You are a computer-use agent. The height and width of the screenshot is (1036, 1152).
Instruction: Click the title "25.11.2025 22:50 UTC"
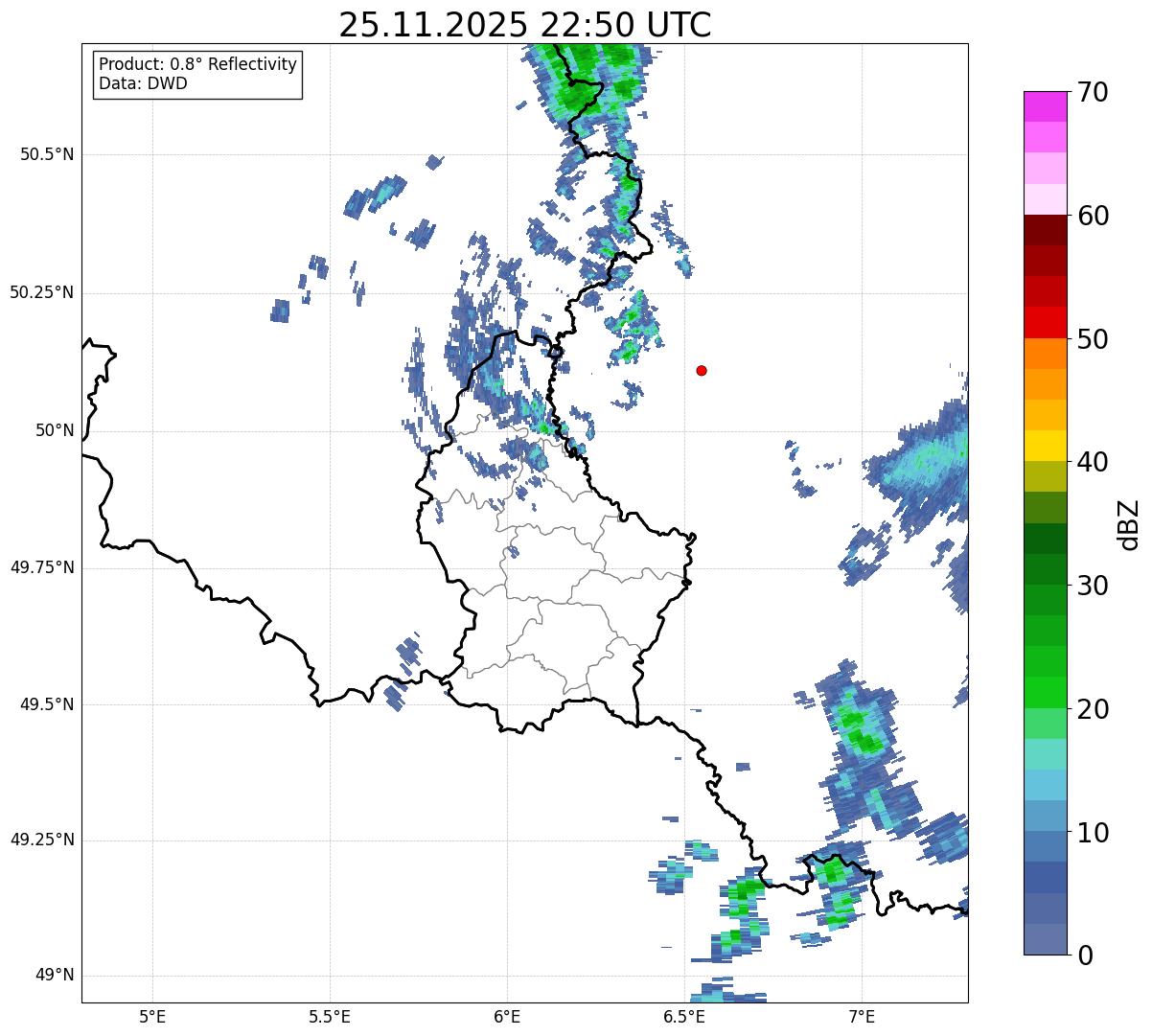525,24
